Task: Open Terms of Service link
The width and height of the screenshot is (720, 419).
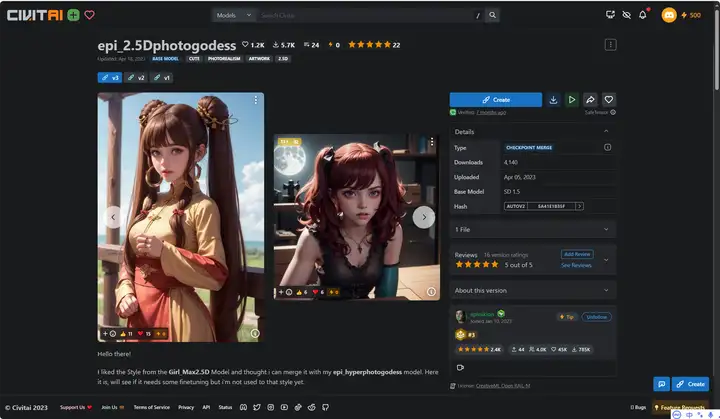Action: [x=152, y=407]
